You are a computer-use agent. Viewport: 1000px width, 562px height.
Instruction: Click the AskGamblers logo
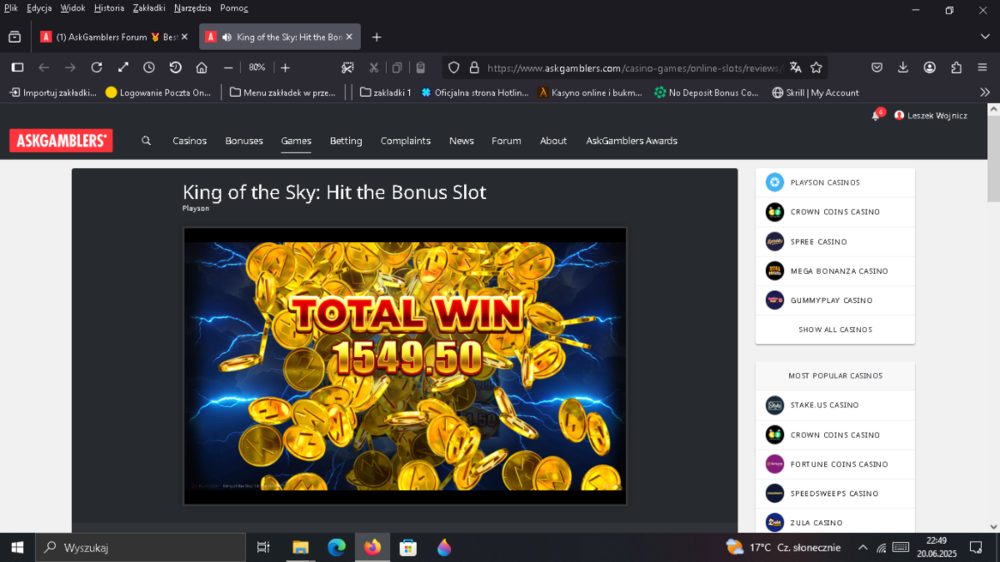pyautogui.click(x=61, y=140)
